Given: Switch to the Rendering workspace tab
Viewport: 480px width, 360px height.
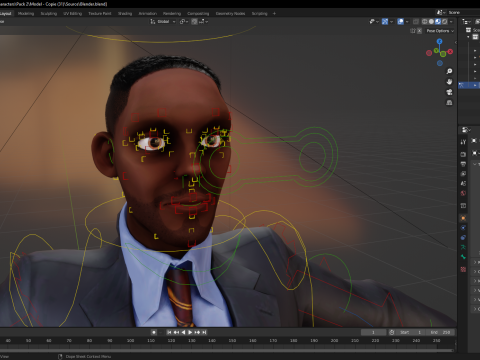Looking at the screenshot, I should click(x=172, y=13).
